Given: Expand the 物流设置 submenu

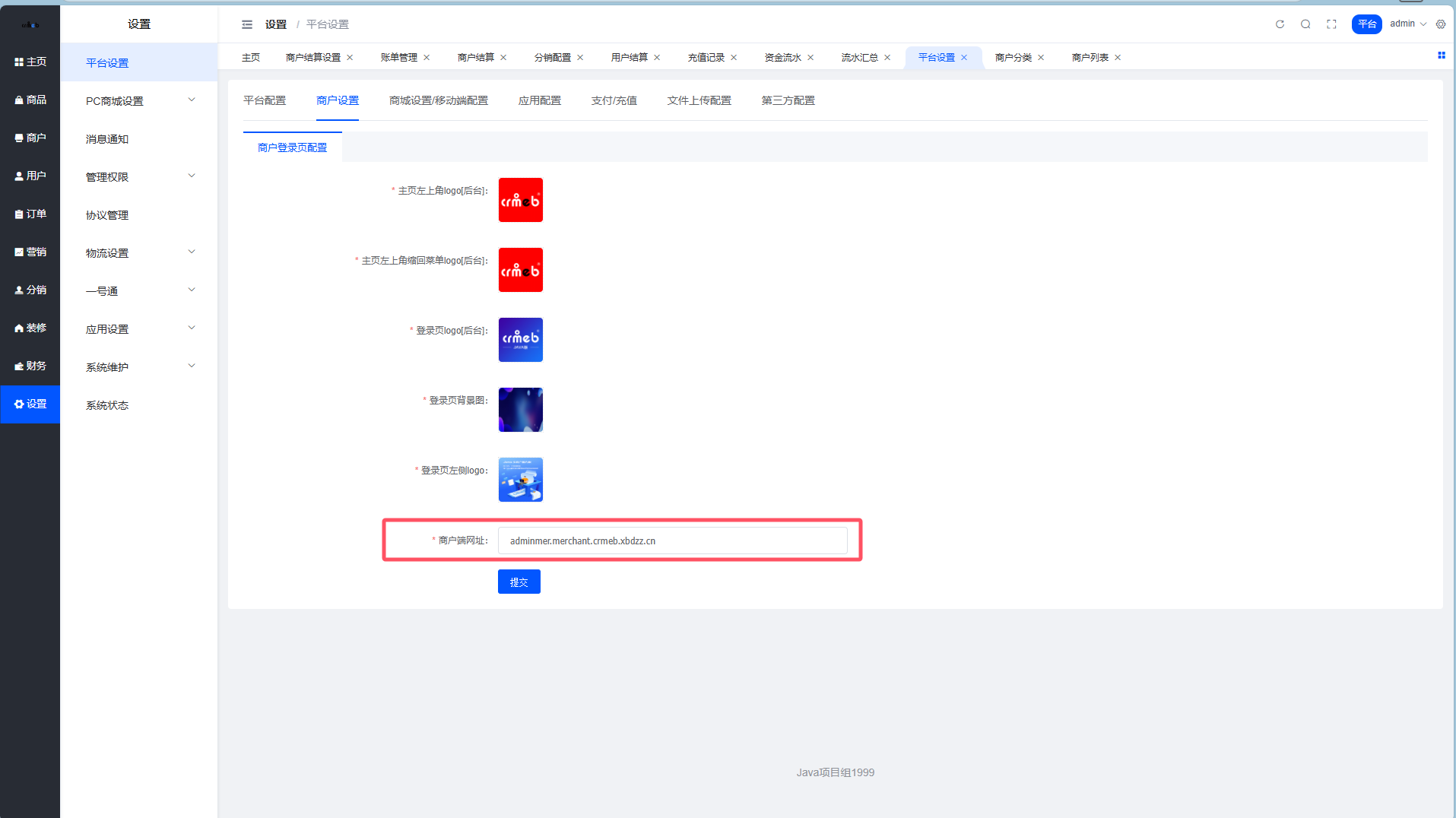Looking at the screenshot, I should coord(139,252).
